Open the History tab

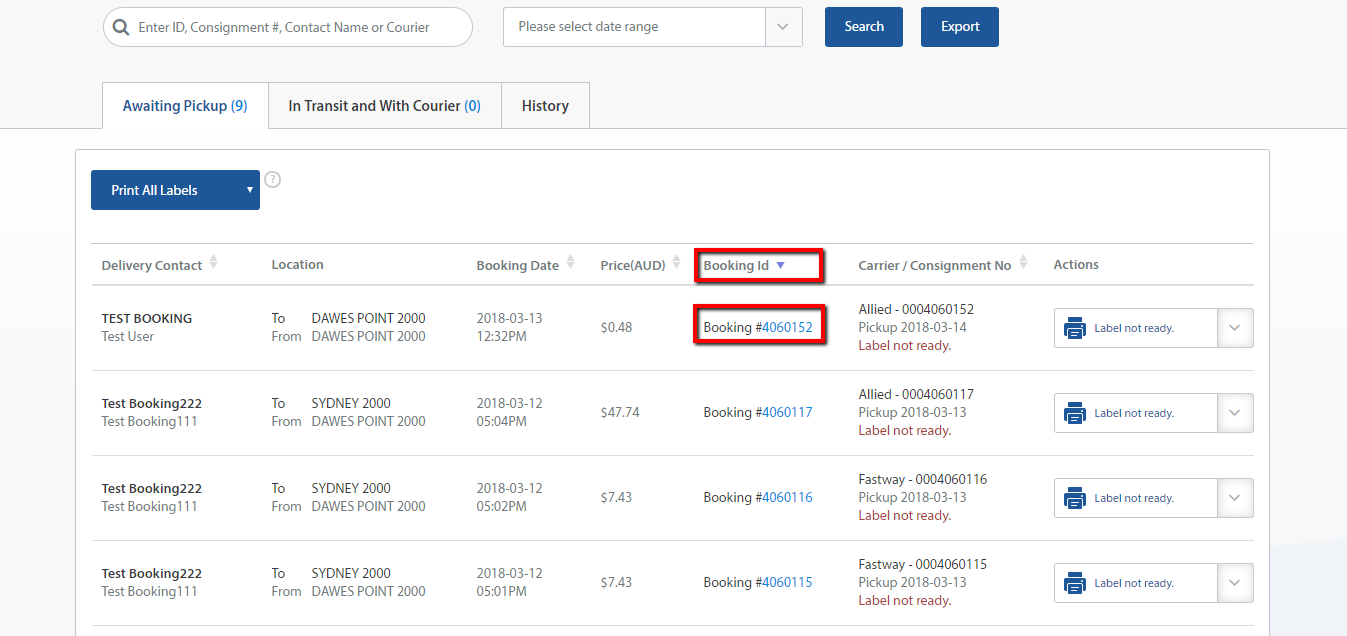[x=545, y=106]
